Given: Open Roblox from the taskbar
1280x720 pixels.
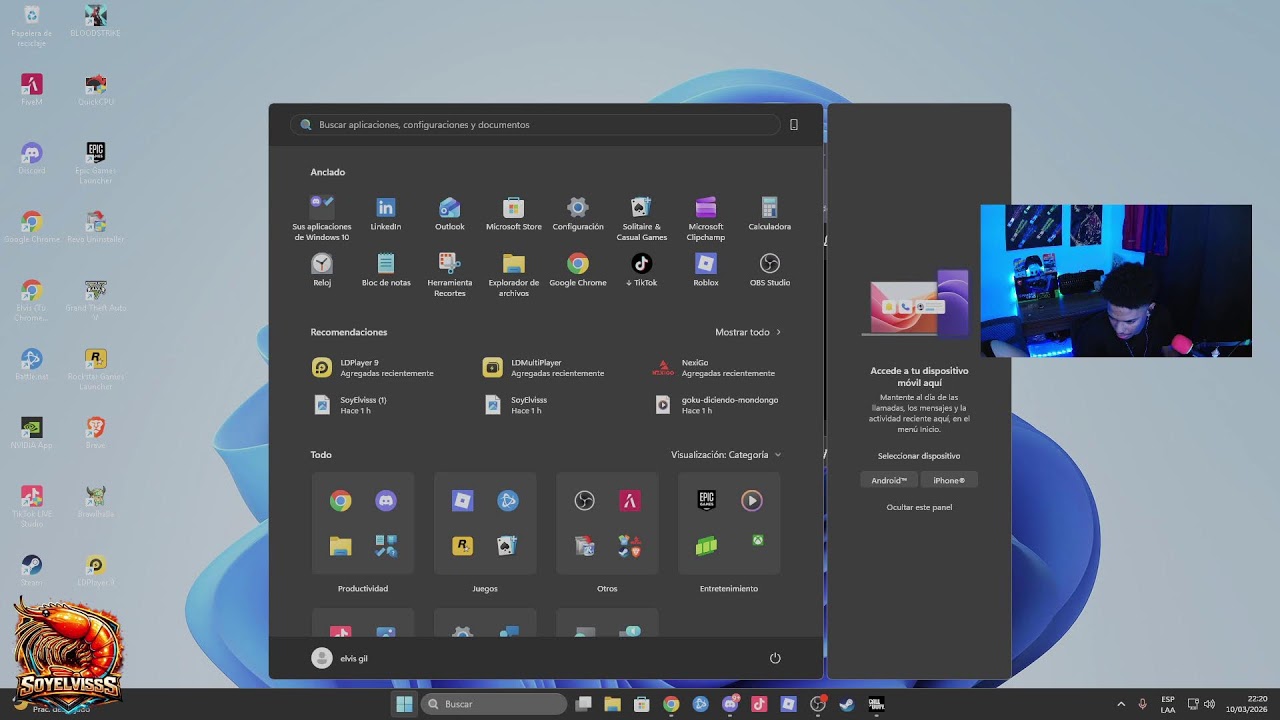Looking at the screenshot, I should pyautogui.click(x=788, y=704).
